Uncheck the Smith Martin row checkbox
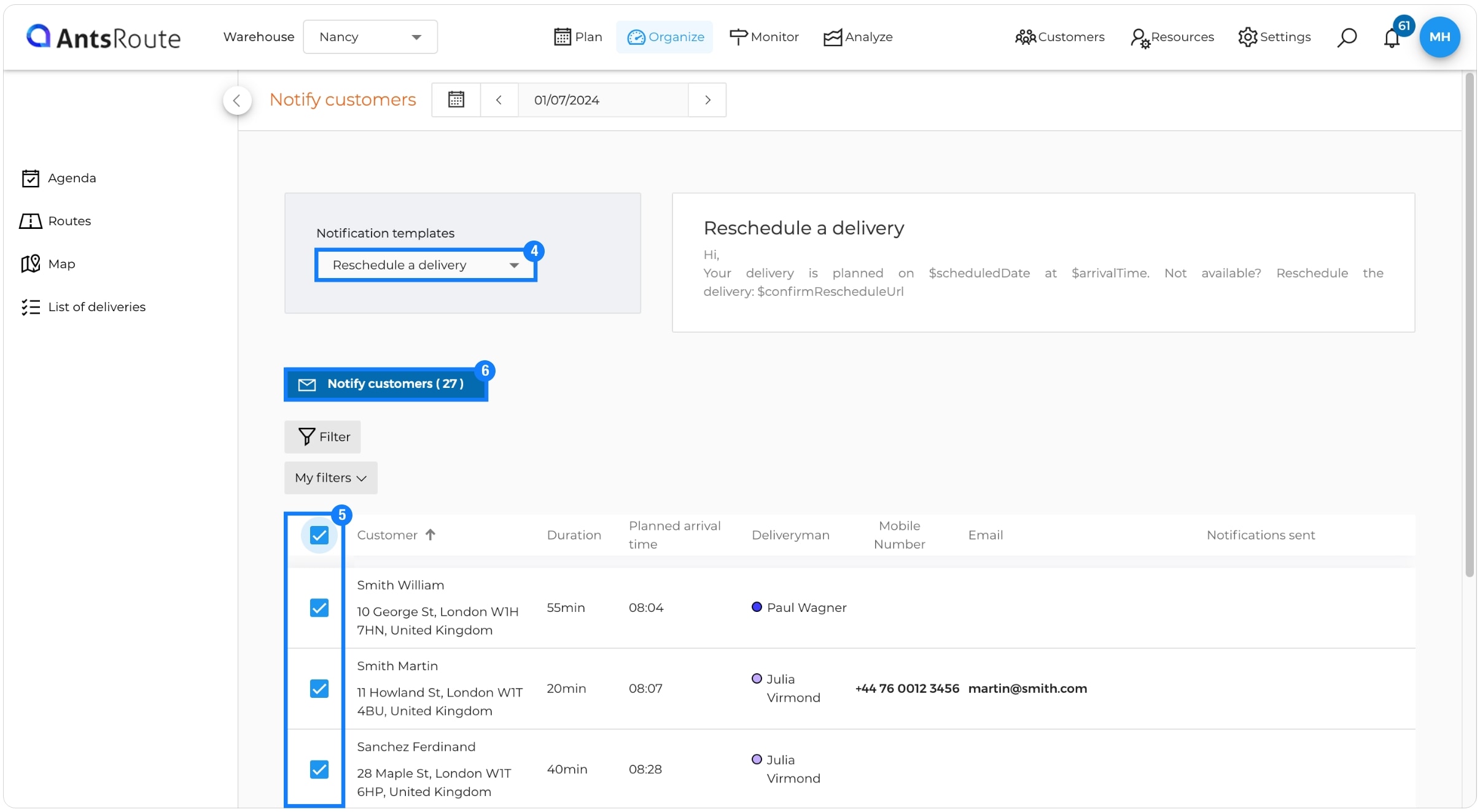This screenshot has height=812, width=1480. 319,689
